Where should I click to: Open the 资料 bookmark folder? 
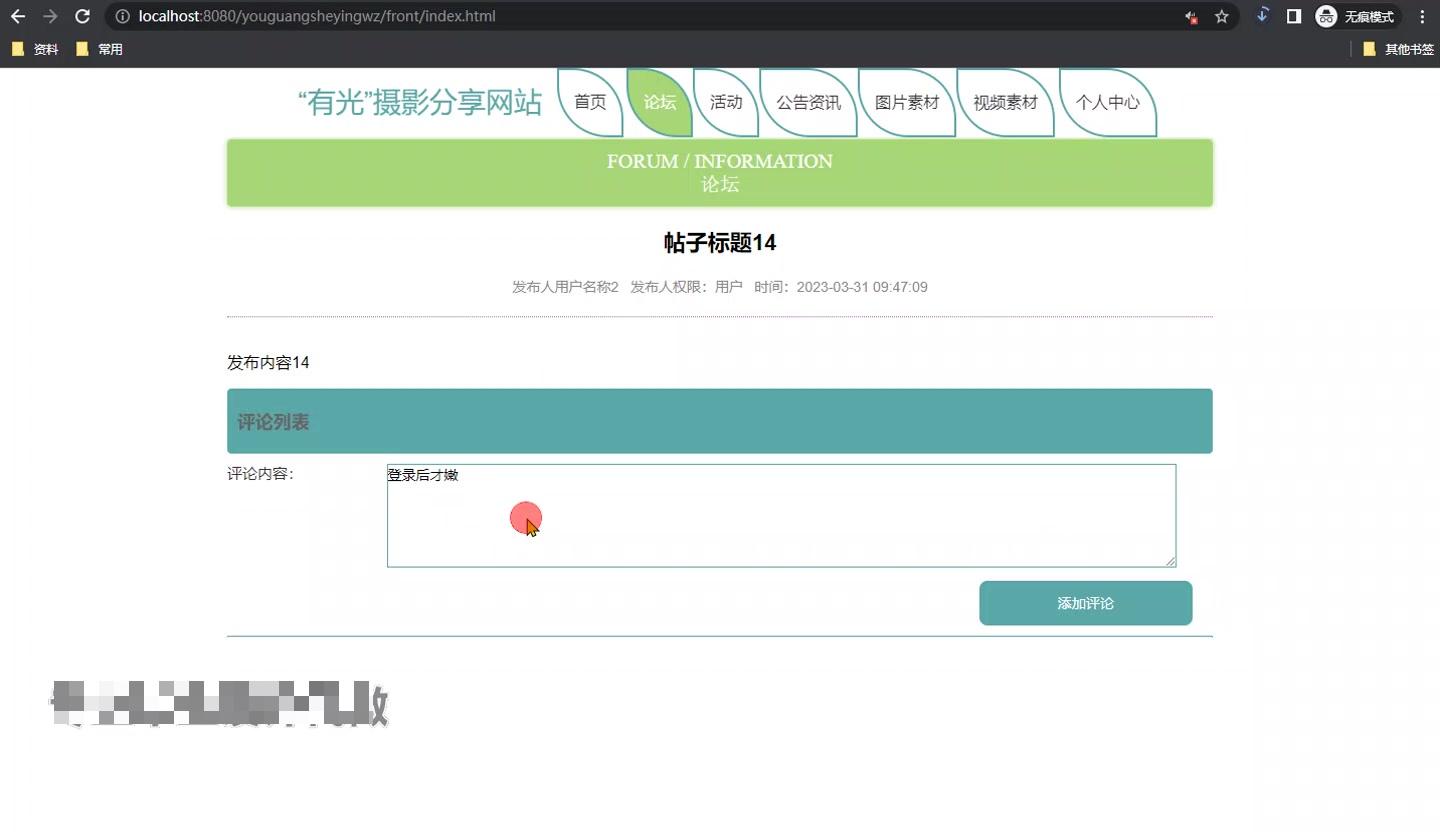35,49
